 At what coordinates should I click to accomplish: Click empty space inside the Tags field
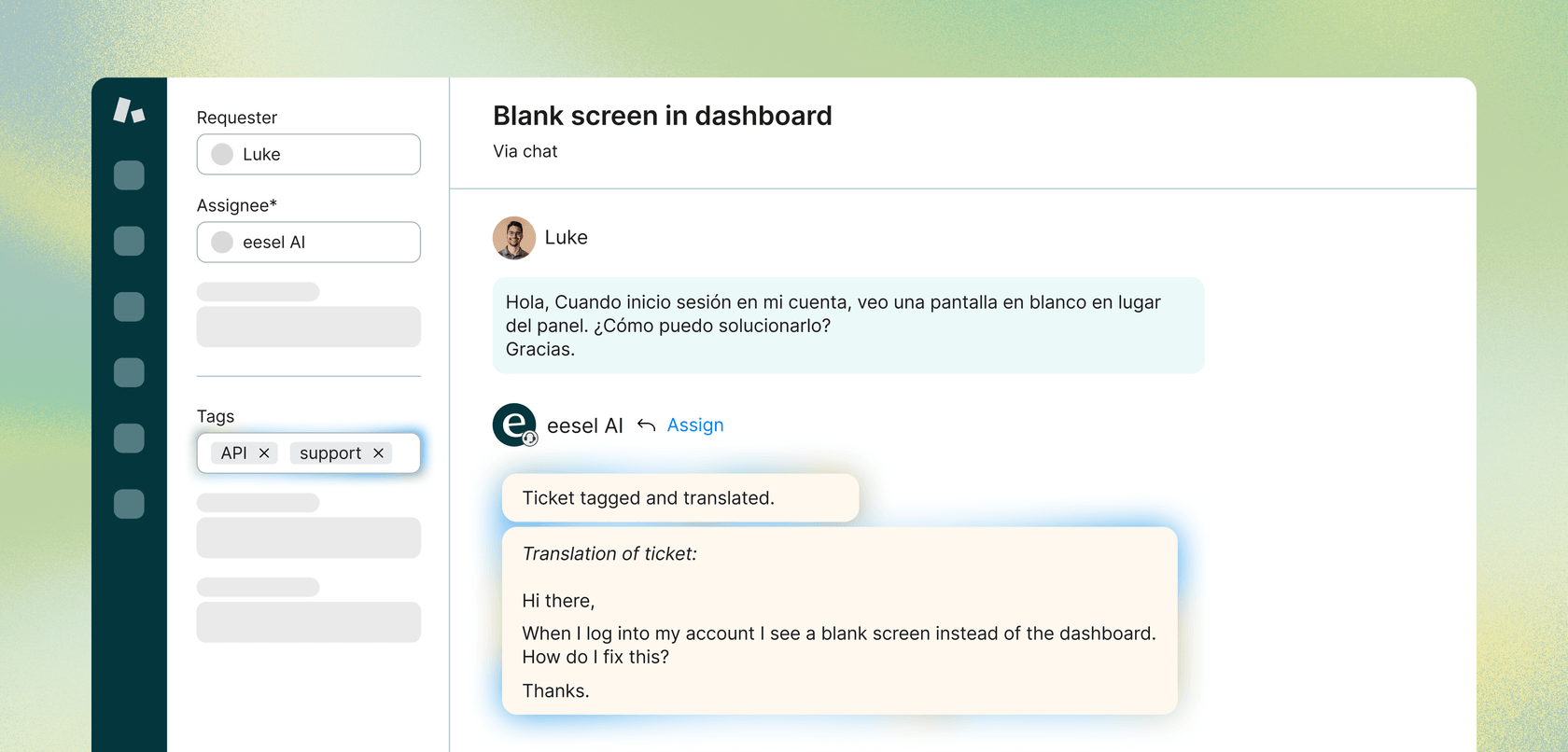405,453
